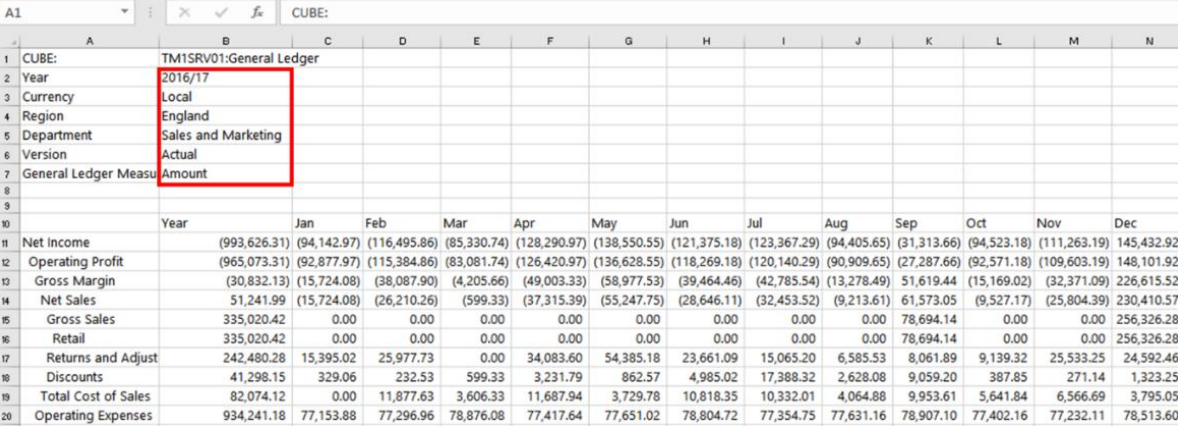Click the formula bar showing CUBE:
Viewport: 1178px width, 436px height.
coord(729,13)
